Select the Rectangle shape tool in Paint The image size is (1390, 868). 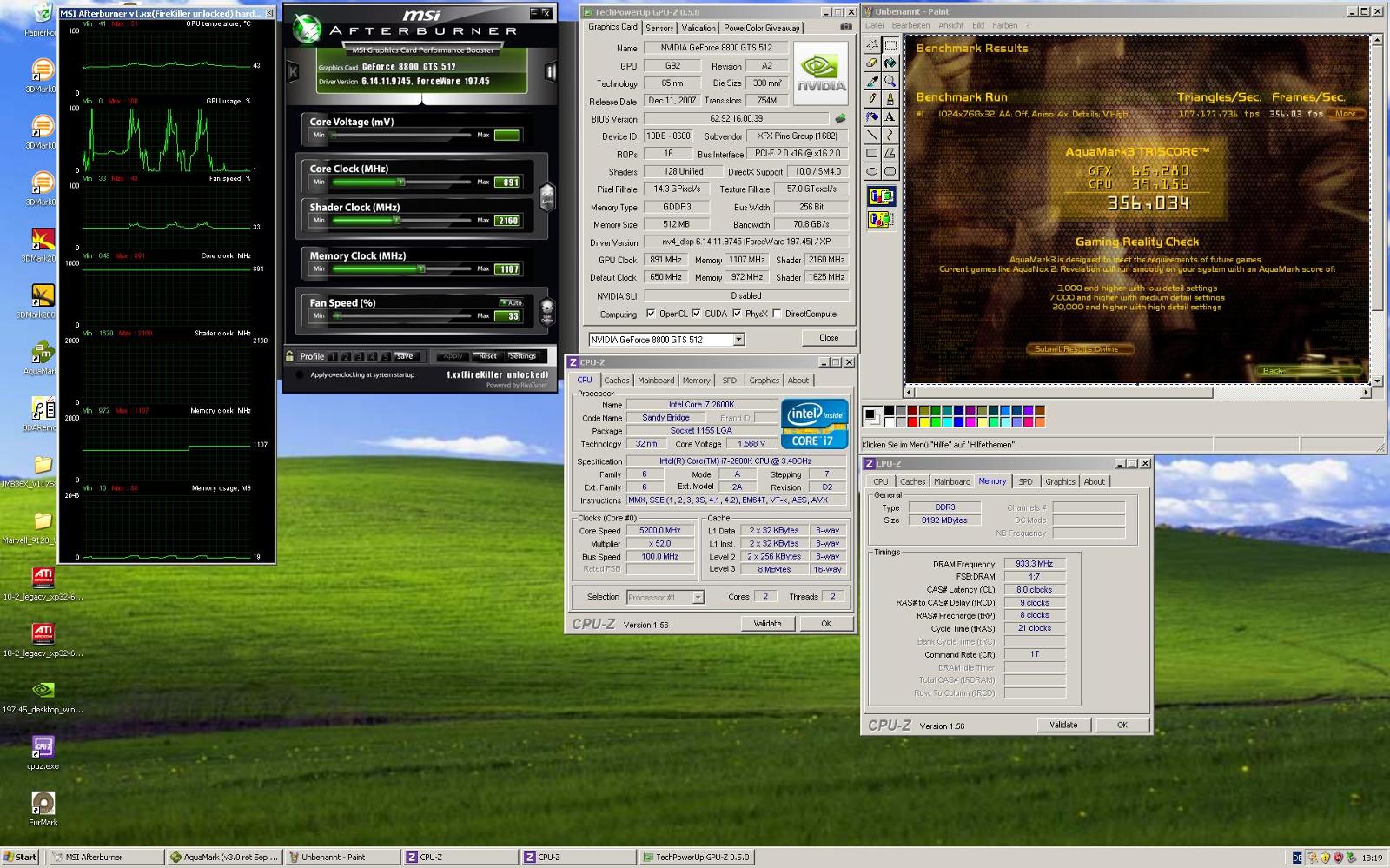click(x=872, y=154)
